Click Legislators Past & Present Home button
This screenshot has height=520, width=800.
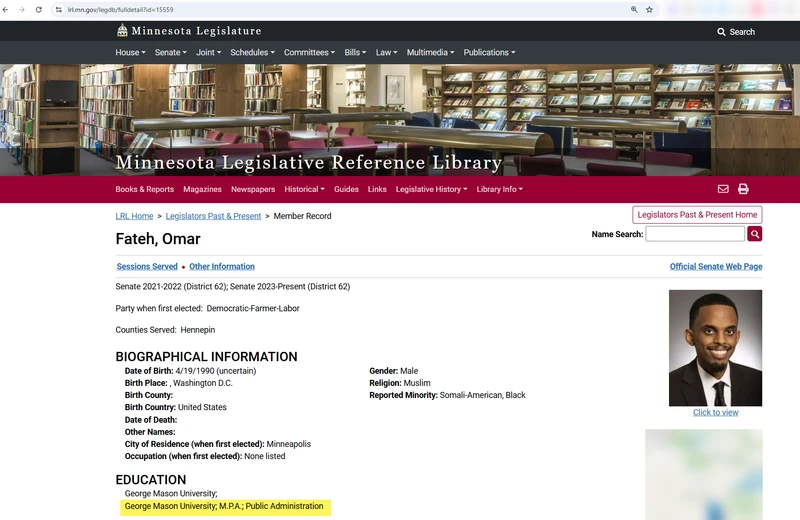click(697, 215)
